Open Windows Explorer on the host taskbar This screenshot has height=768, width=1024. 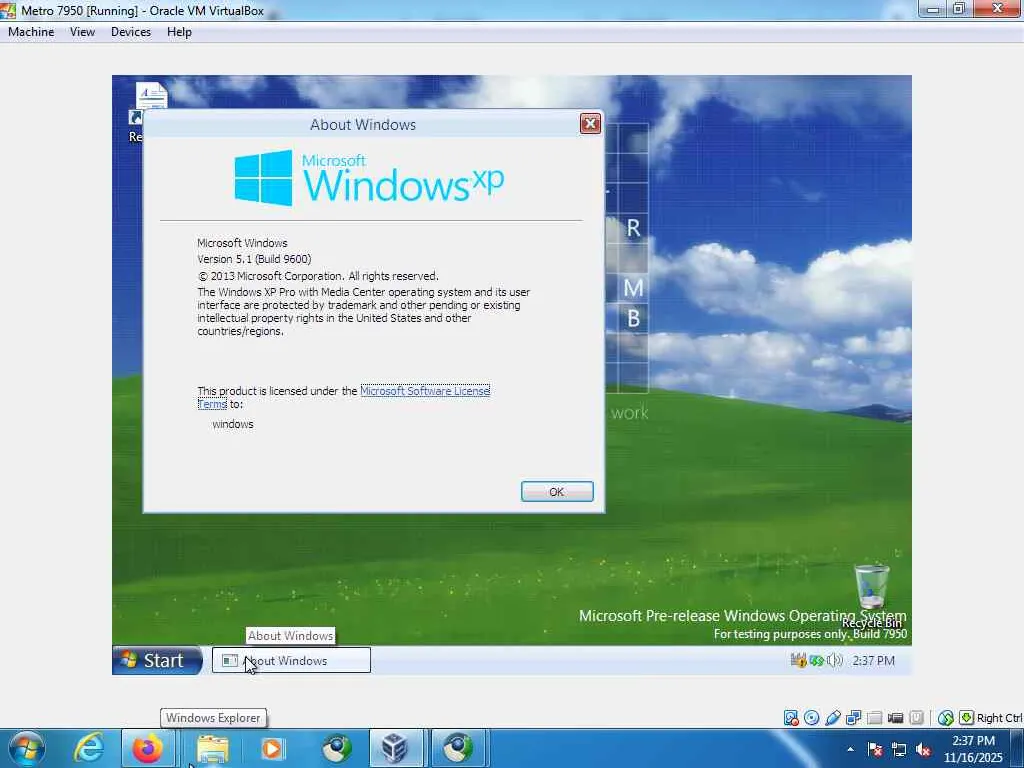(x=212, y=748)
